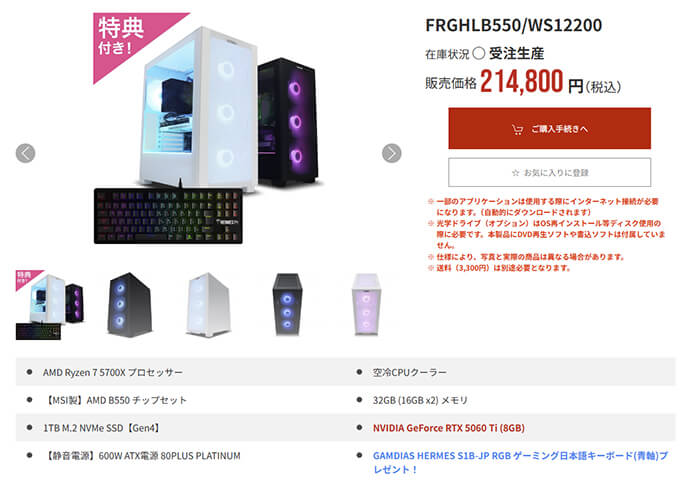Click the cart icon in the purchase button

pos(517,129)
